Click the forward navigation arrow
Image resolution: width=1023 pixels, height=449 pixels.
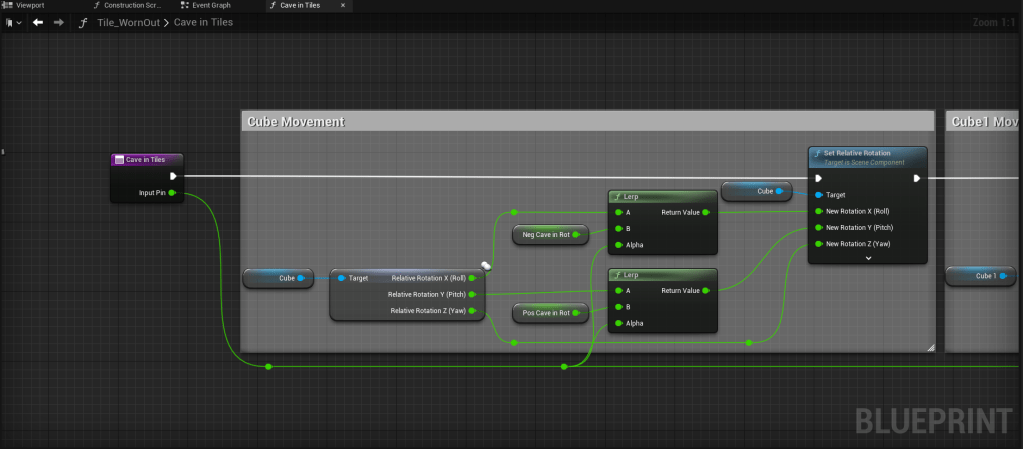coord(59,22)
